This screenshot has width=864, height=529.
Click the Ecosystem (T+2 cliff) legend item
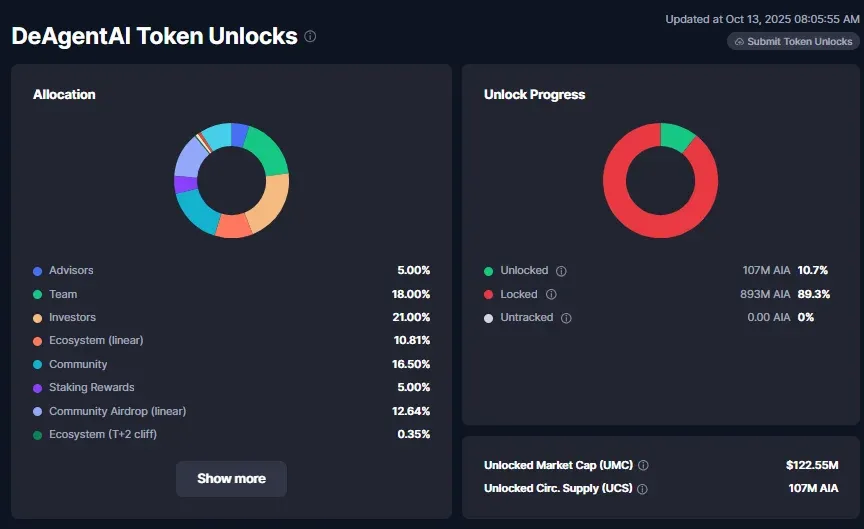click(102, 434)
